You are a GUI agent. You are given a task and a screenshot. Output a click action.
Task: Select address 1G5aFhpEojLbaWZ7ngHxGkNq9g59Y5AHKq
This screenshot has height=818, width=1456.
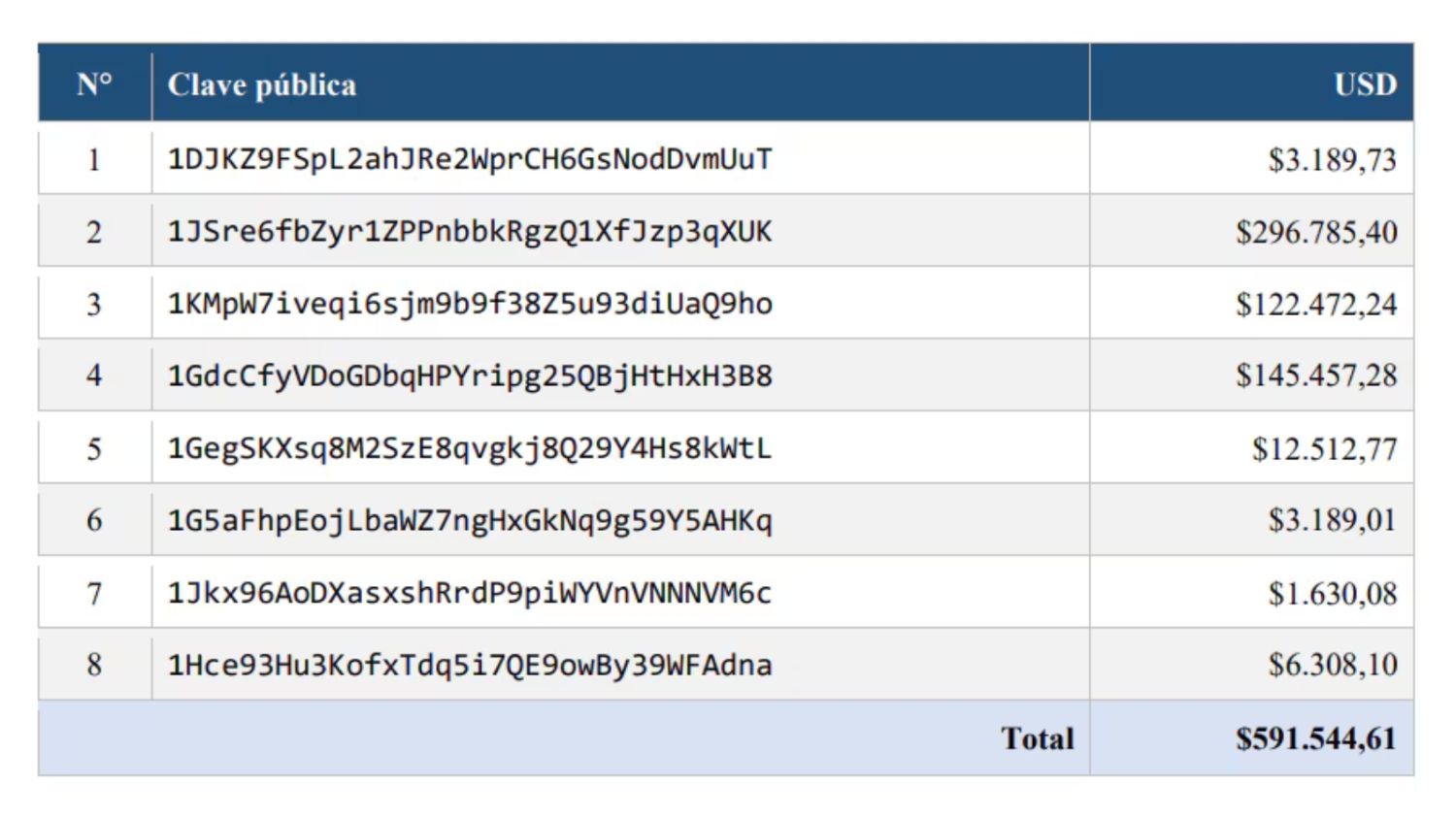[470, 520]
